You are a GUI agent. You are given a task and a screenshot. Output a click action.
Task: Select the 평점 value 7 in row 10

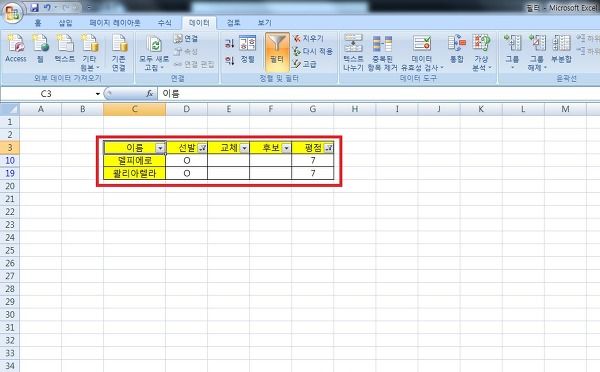[x=313, y=161]
